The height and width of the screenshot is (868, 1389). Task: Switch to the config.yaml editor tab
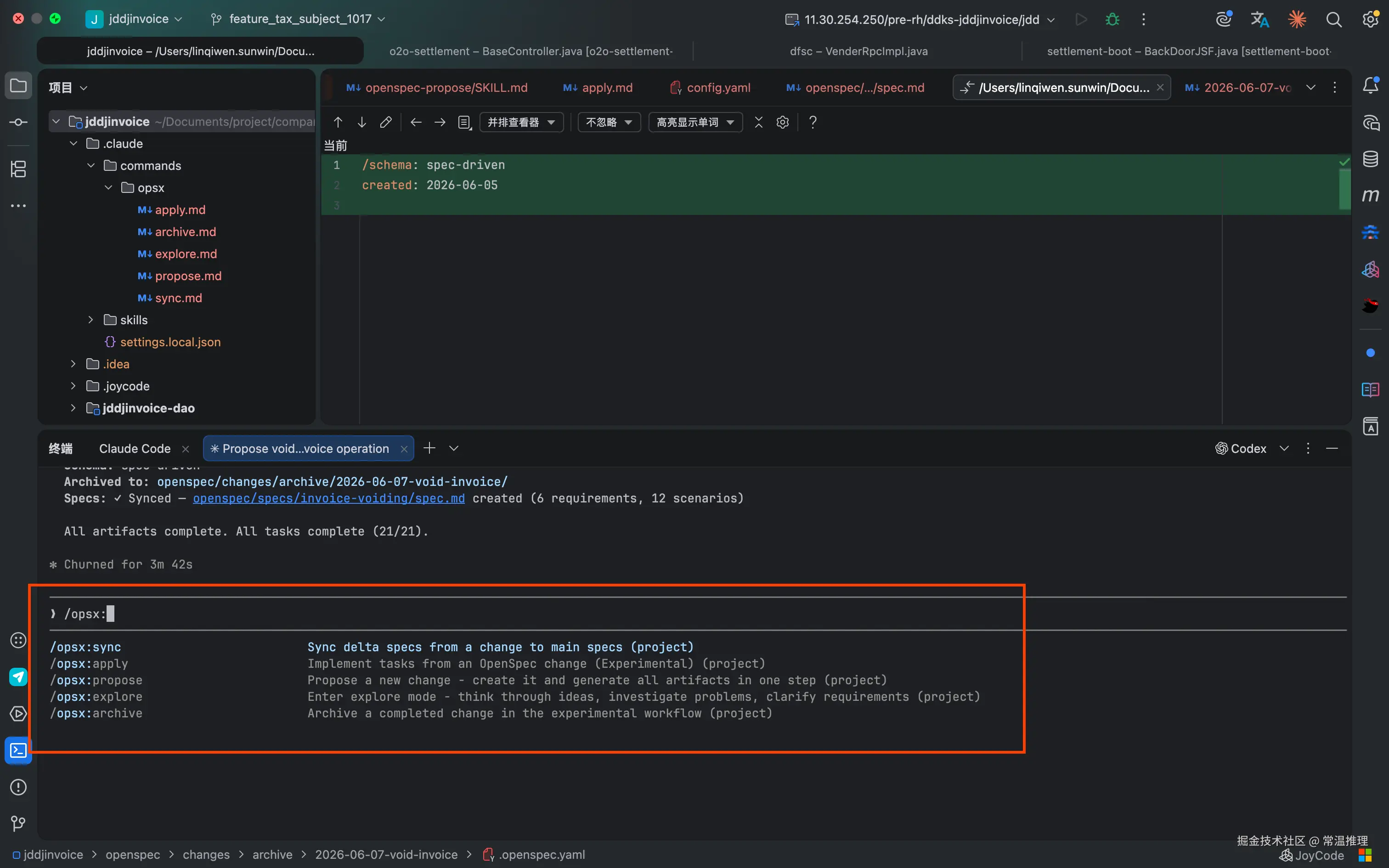click(711, 87)
